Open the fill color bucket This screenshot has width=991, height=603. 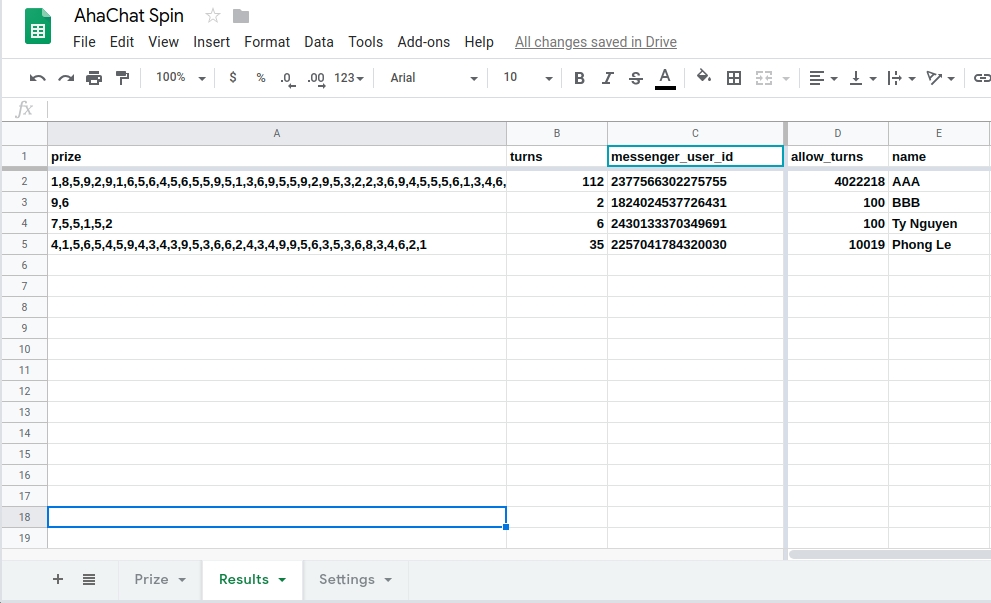[704, 78]
